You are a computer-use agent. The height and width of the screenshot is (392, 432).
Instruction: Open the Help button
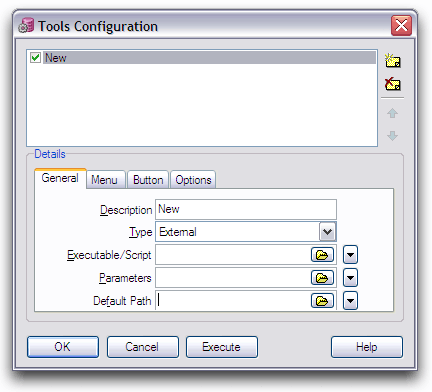tap(367, 347)
